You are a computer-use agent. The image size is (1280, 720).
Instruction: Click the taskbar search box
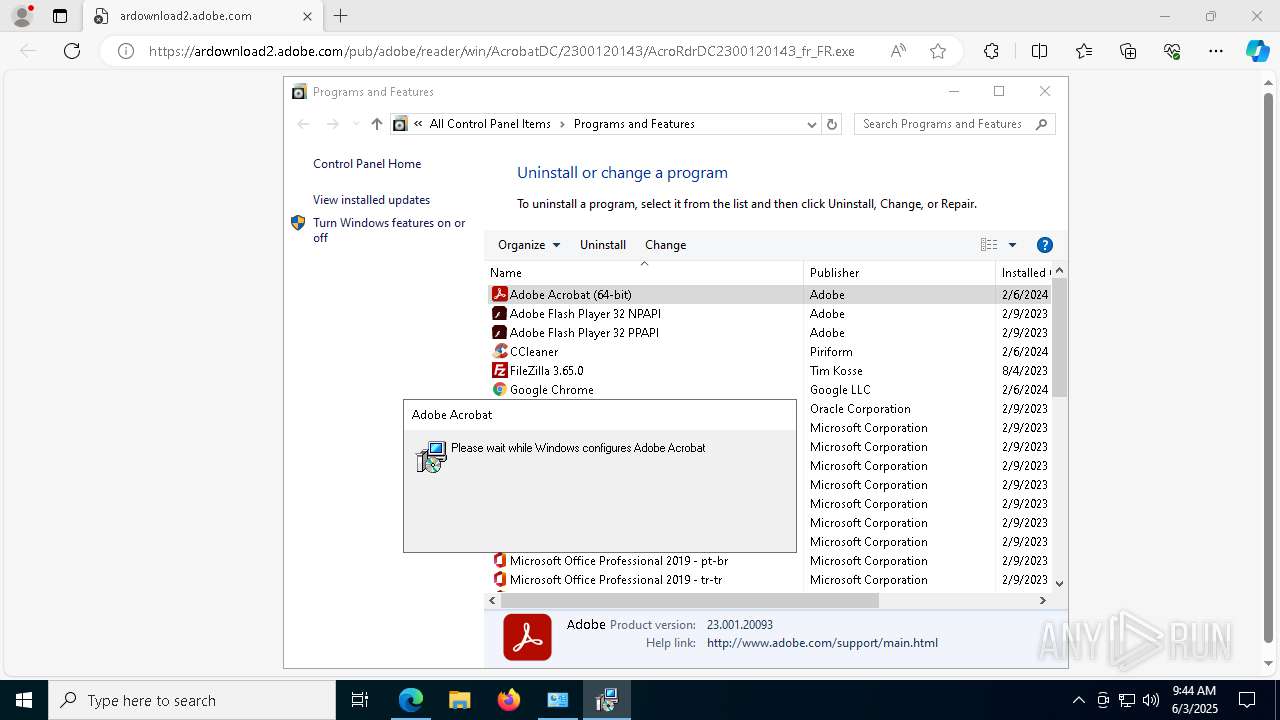point(192,700)
